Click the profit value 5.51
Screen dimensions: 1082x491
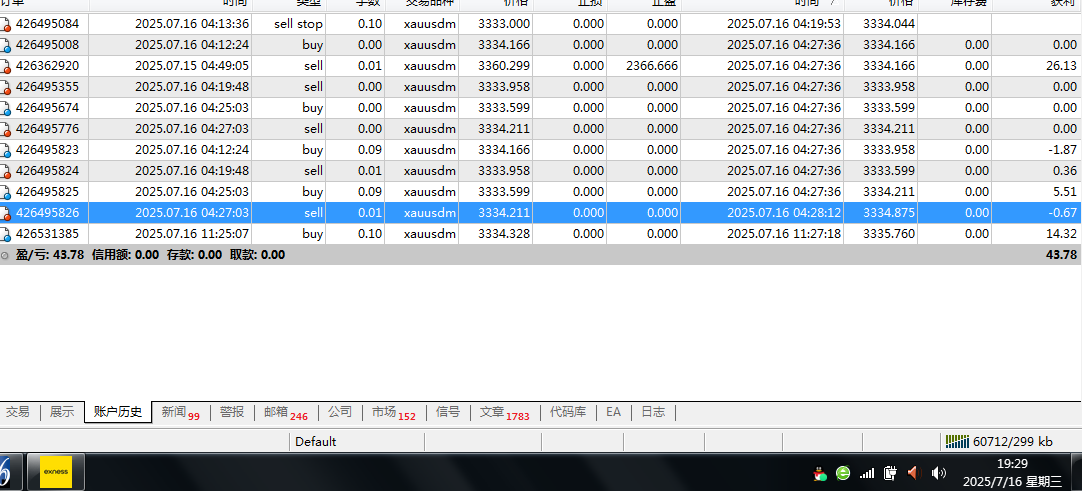point(1065,192)
